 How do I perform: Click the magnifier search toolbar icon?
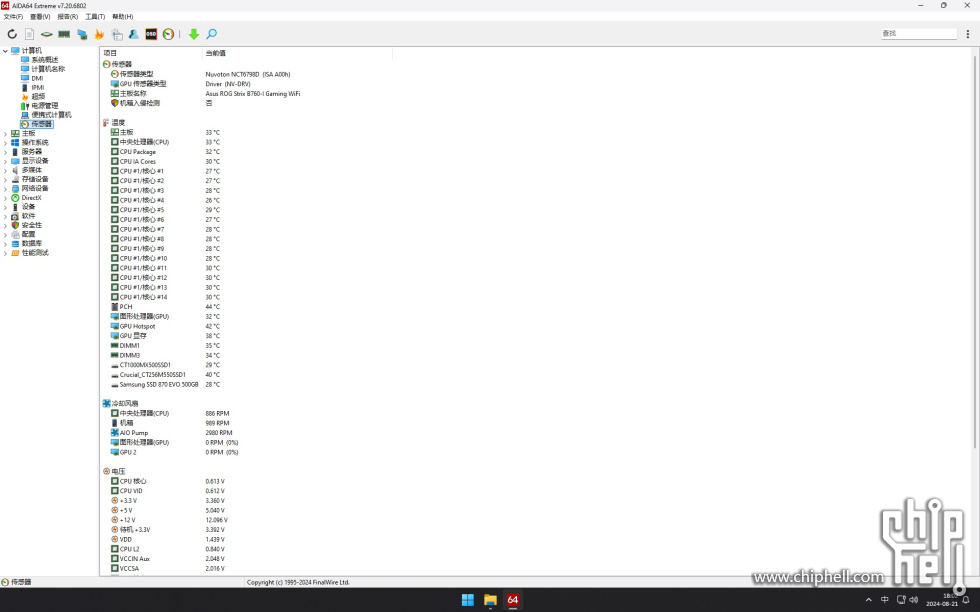click(x=212, y=34)
